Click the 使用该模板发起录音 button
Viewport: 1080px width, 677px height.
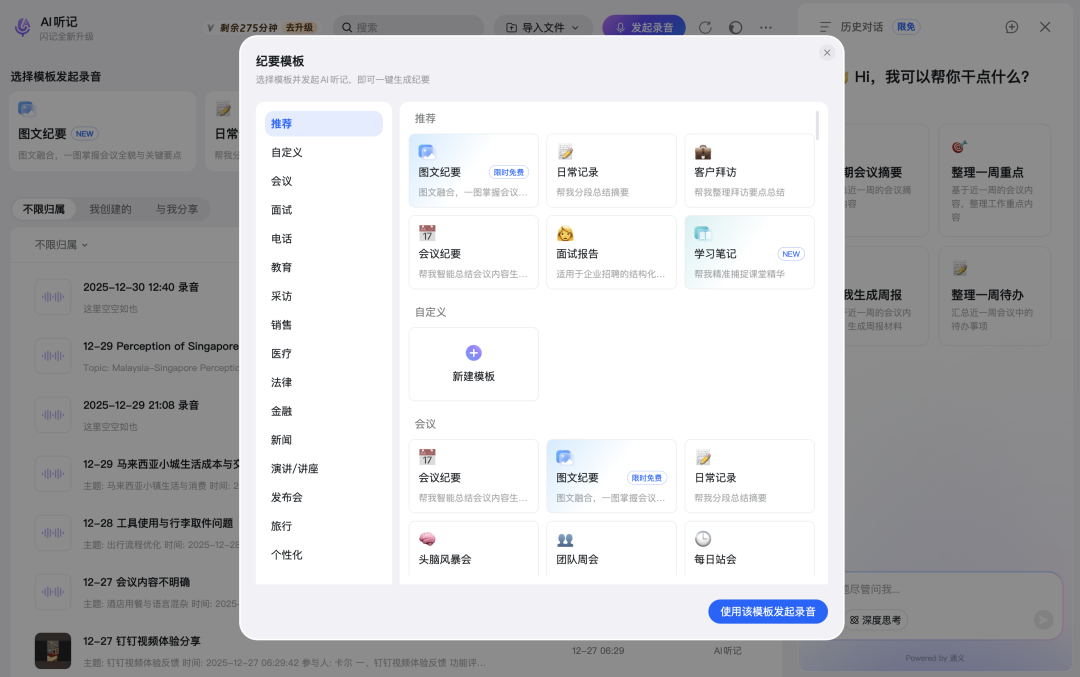[767, 611]
